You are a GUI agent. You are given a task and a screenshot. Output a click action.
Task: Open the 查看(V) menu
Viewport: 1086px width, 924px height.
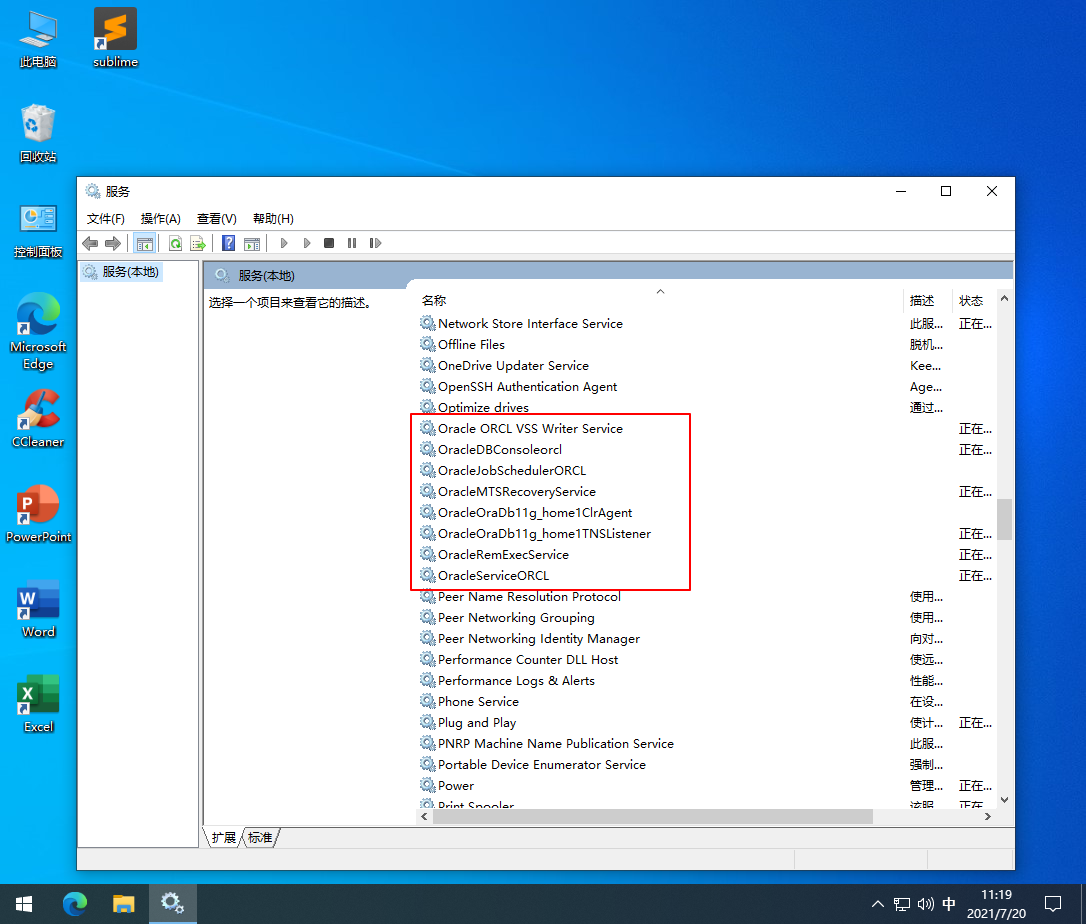[217, 219]
